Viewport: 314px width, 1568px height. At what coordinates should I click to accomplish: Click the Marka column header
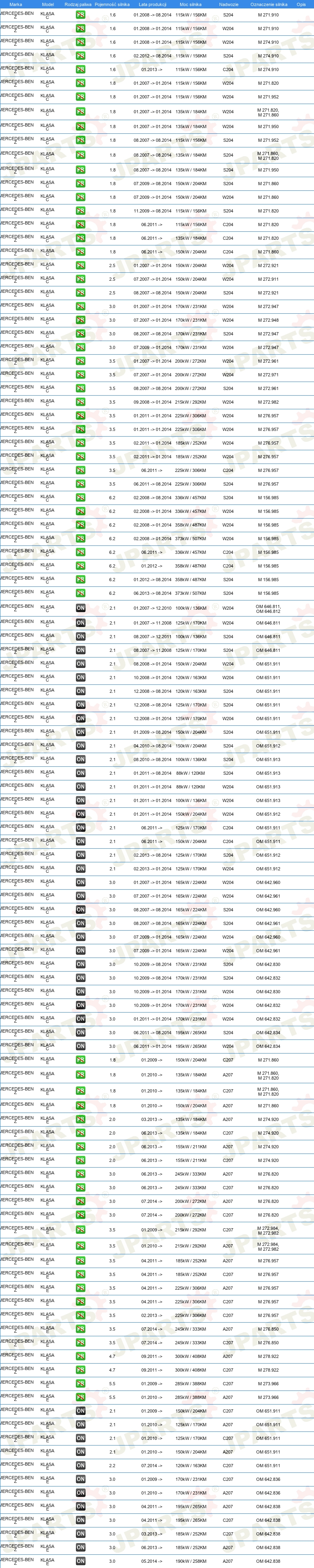tap(16, 4)
